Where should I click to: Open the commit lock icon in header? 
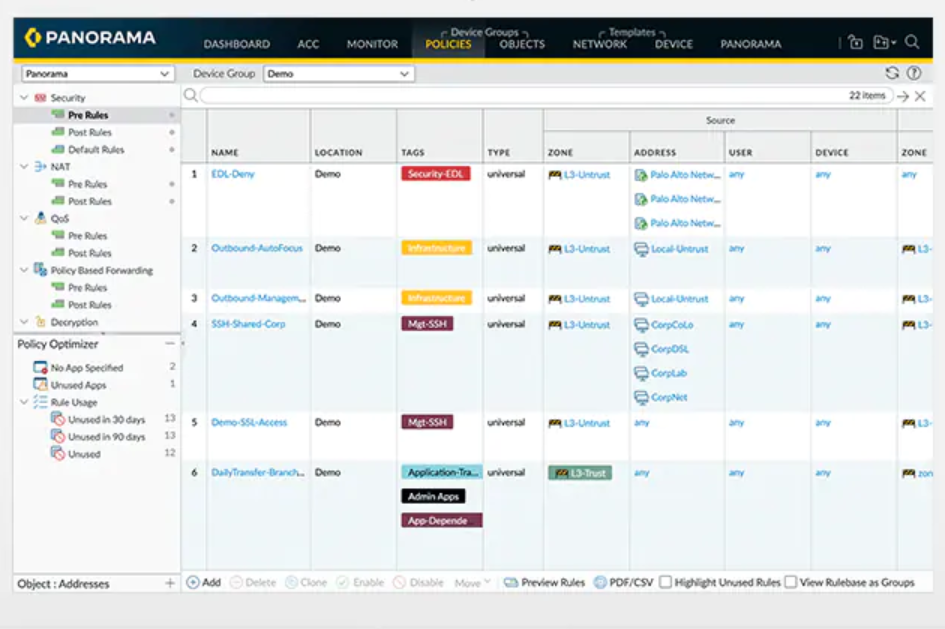(x=855, y=42)
